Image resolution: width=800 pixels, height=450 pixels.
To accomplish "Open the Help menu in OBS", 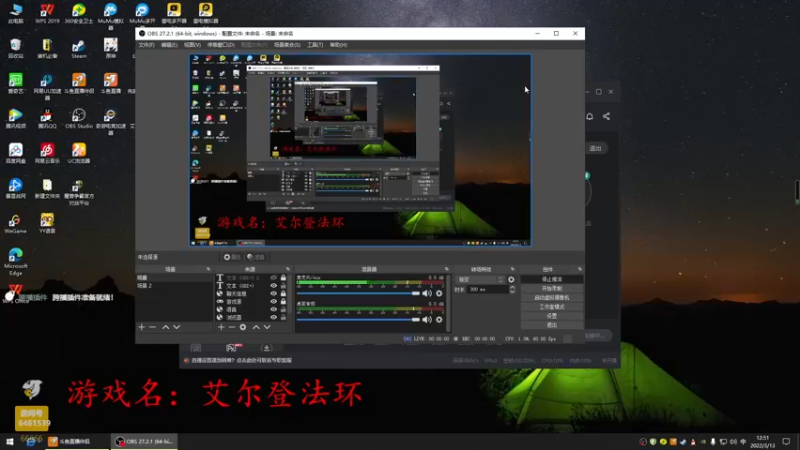I will coord(338,45).
